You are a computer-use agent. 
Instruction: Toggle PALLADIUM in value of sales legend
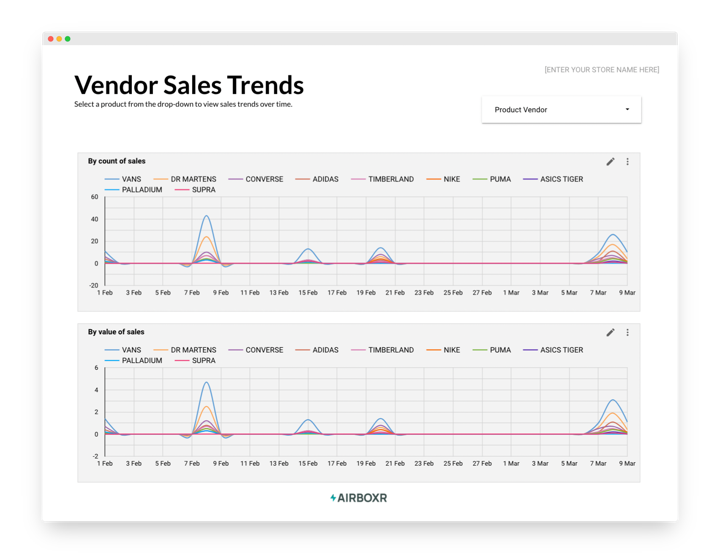point(134,361)
